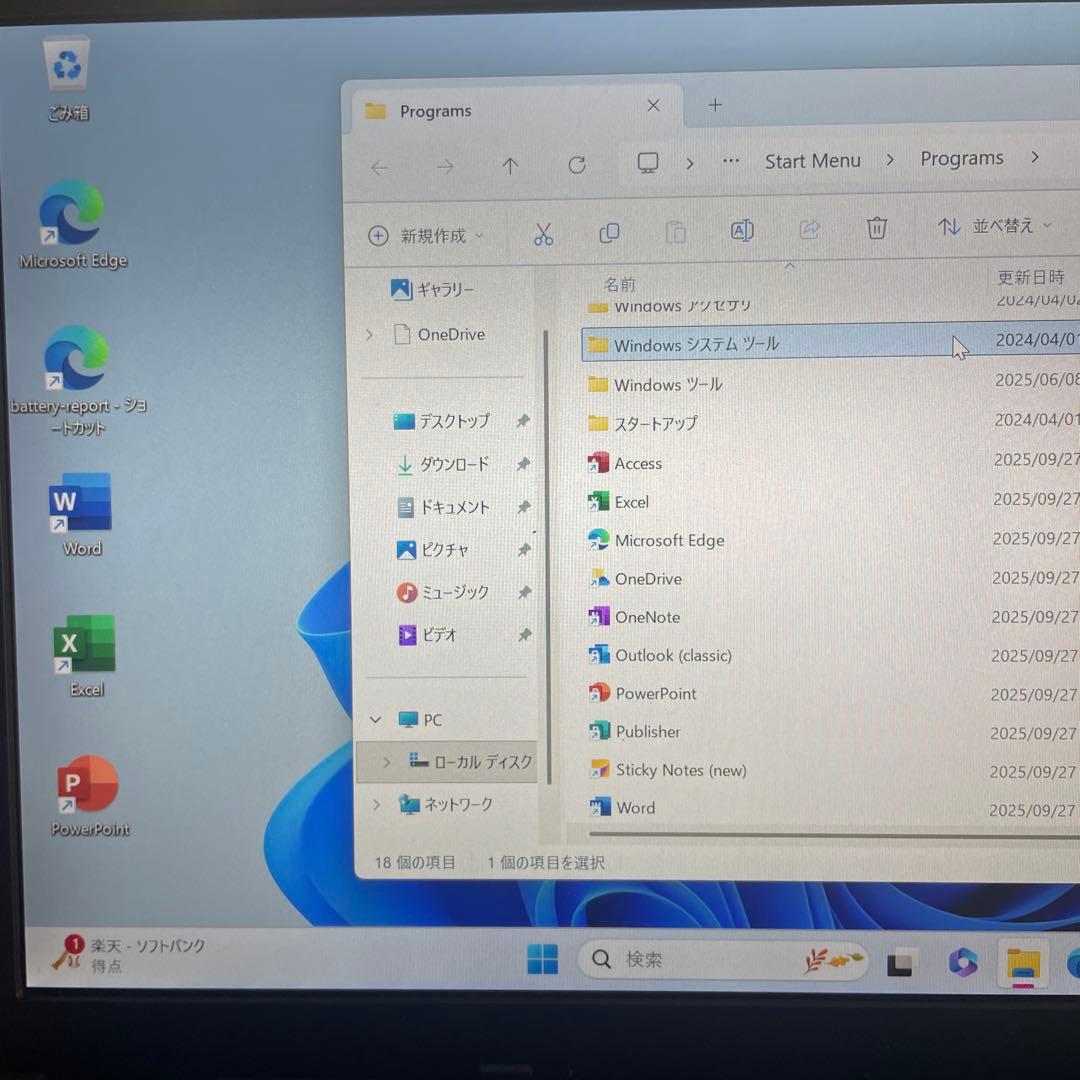Collapse the PC section in the sidebar
The image size is (1080, 1080).
(x=375, y=719)
